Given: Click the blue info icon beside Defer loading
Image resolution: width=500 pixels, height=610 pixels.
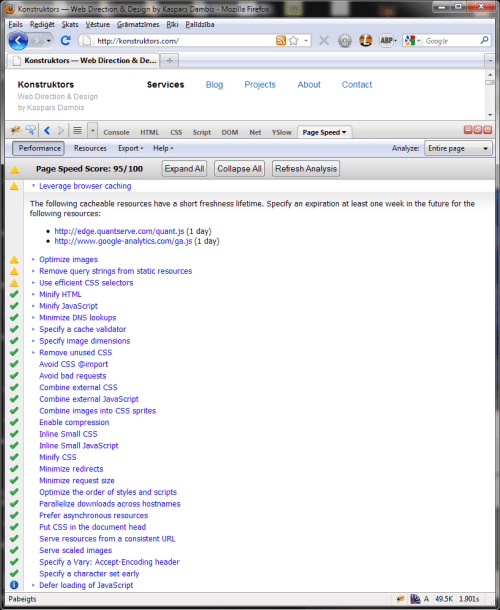Looking at the screenshot, I should [x=14, y=585].
